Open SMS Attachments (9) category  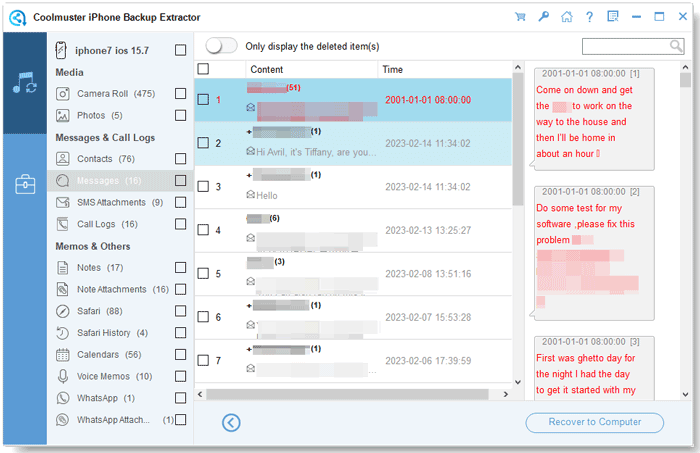[120, 203]
